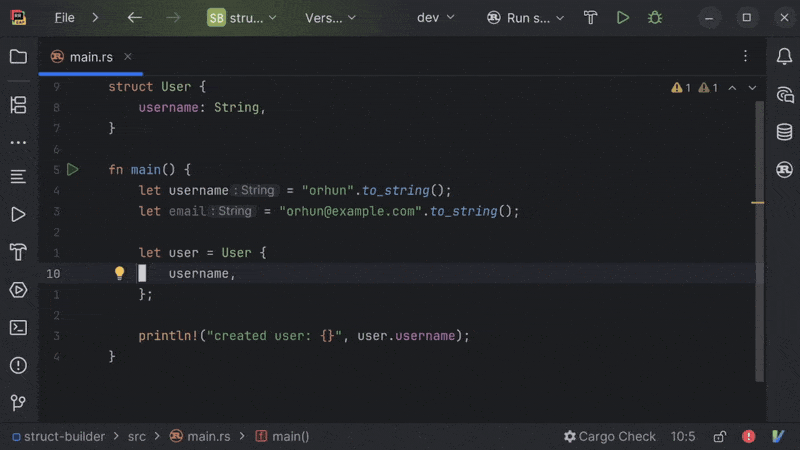The width and height of the screenshot is (800, 450).
Task: Click the second weak-warning count indicator
Action: pyautogui.click(x=708, y=88)
